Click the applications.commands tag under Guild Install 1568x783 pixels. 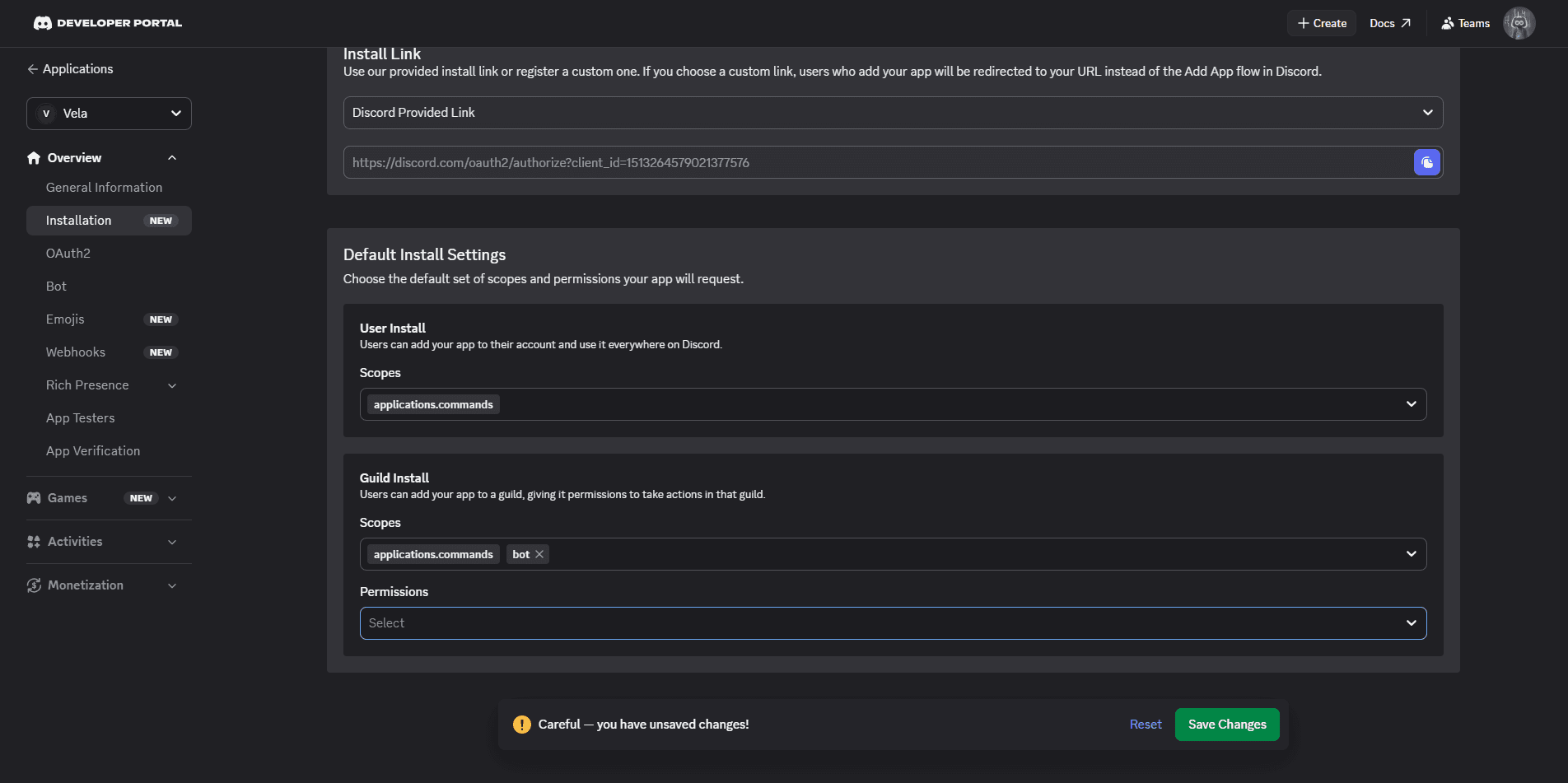tap(433, 554)
